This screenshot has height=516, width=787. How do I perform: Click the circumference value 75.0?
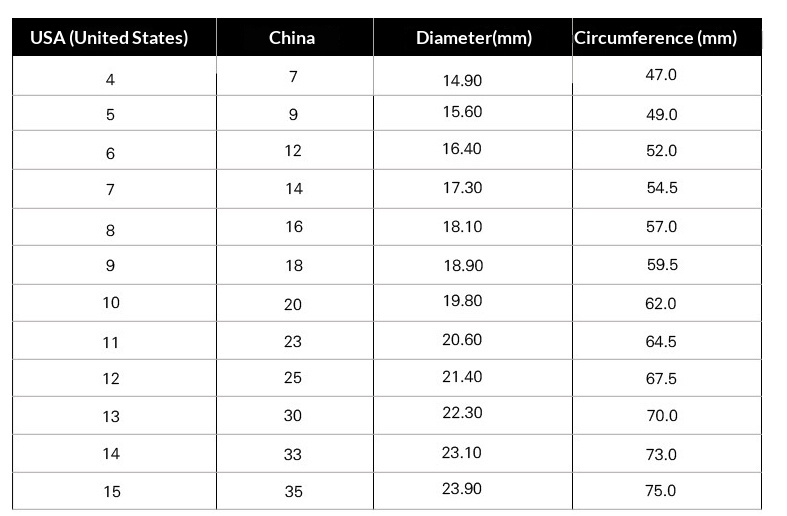click(661, 491)
